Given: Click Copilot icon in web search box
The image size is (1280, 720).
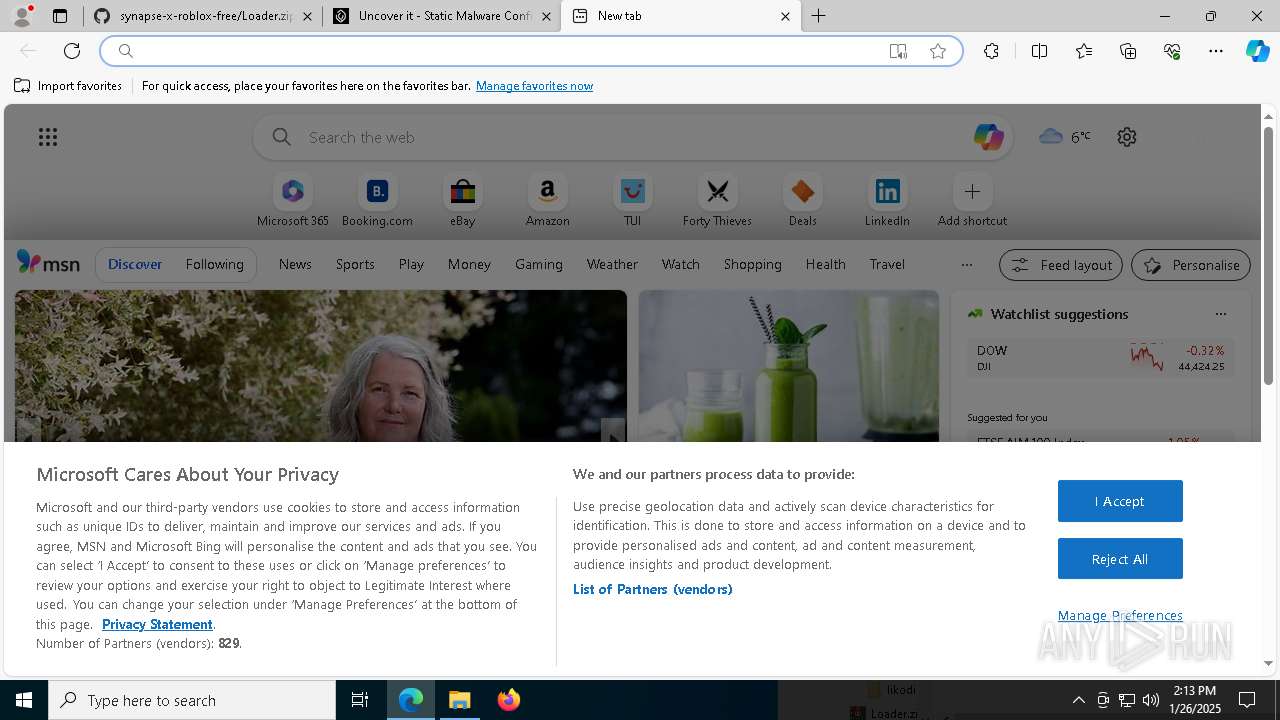Looking at the screenshot, I should [988, 137].
